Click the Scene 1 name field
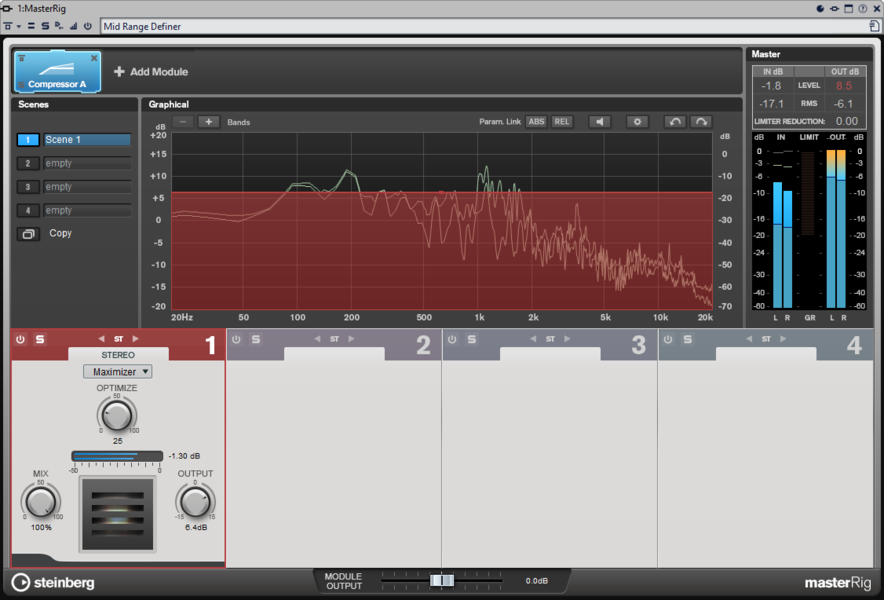Screen dimensions: 884x600 click(x=87, y=140)
